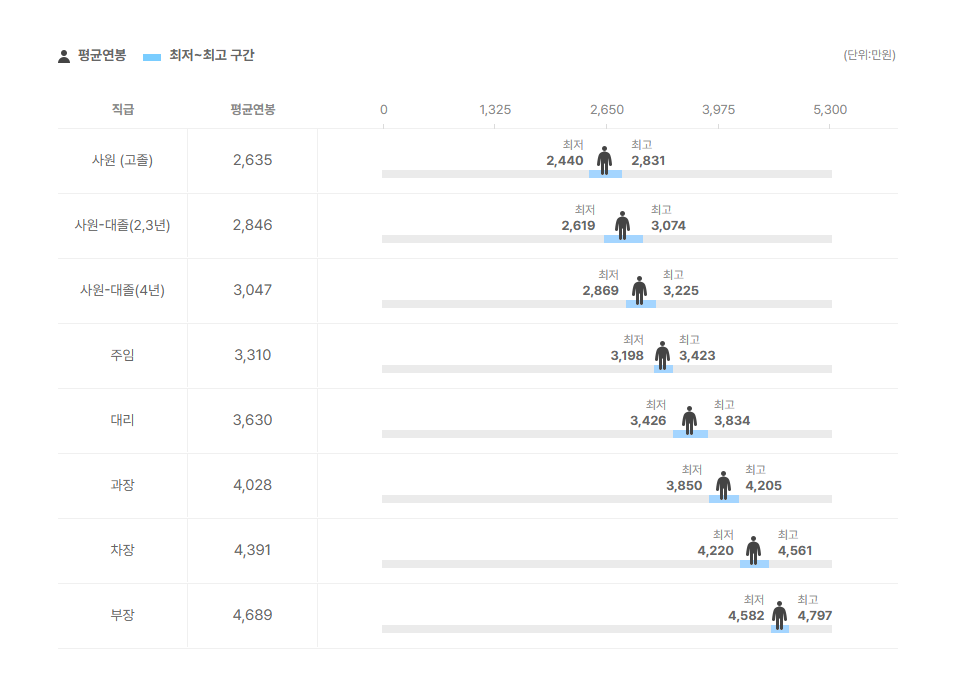Viewport: 955px width, 696px height.
Task: Select the person icon in 사원-대졸(2,3년) row
Action: [x=622, y=225]
